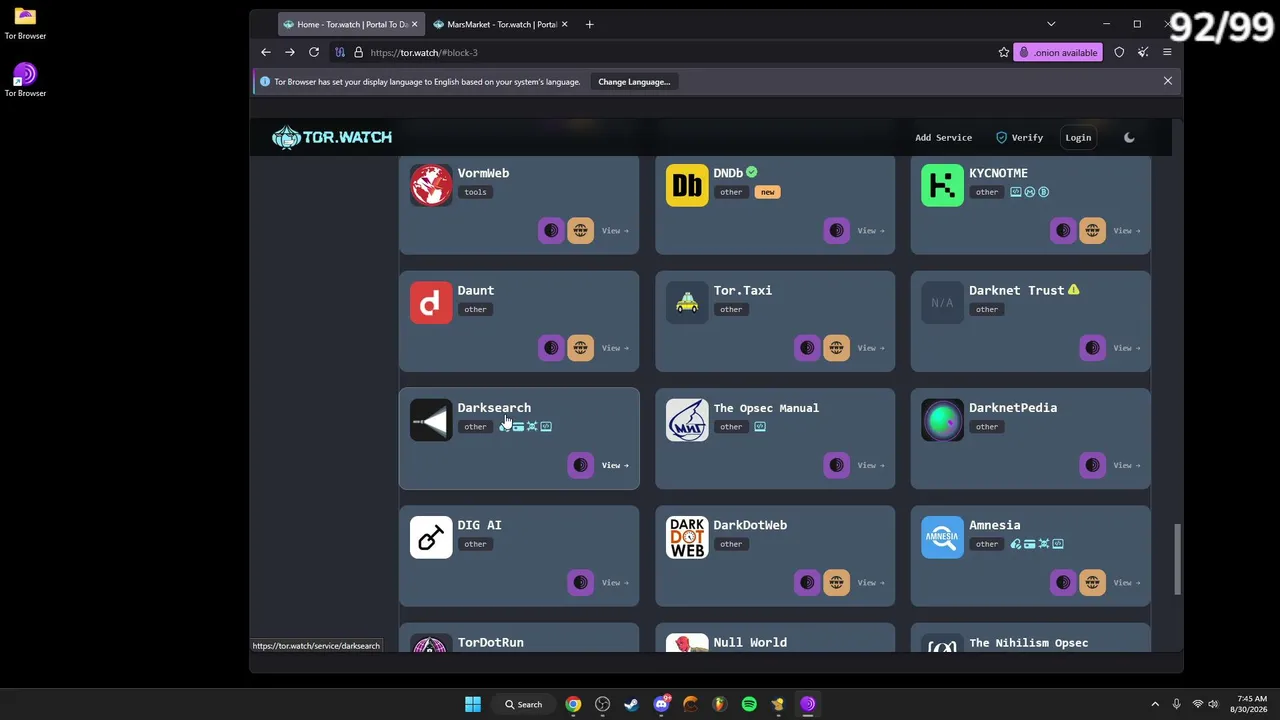Click the yellow DNDb logo
The image size is (1280, 720).
tap(687, 185)
